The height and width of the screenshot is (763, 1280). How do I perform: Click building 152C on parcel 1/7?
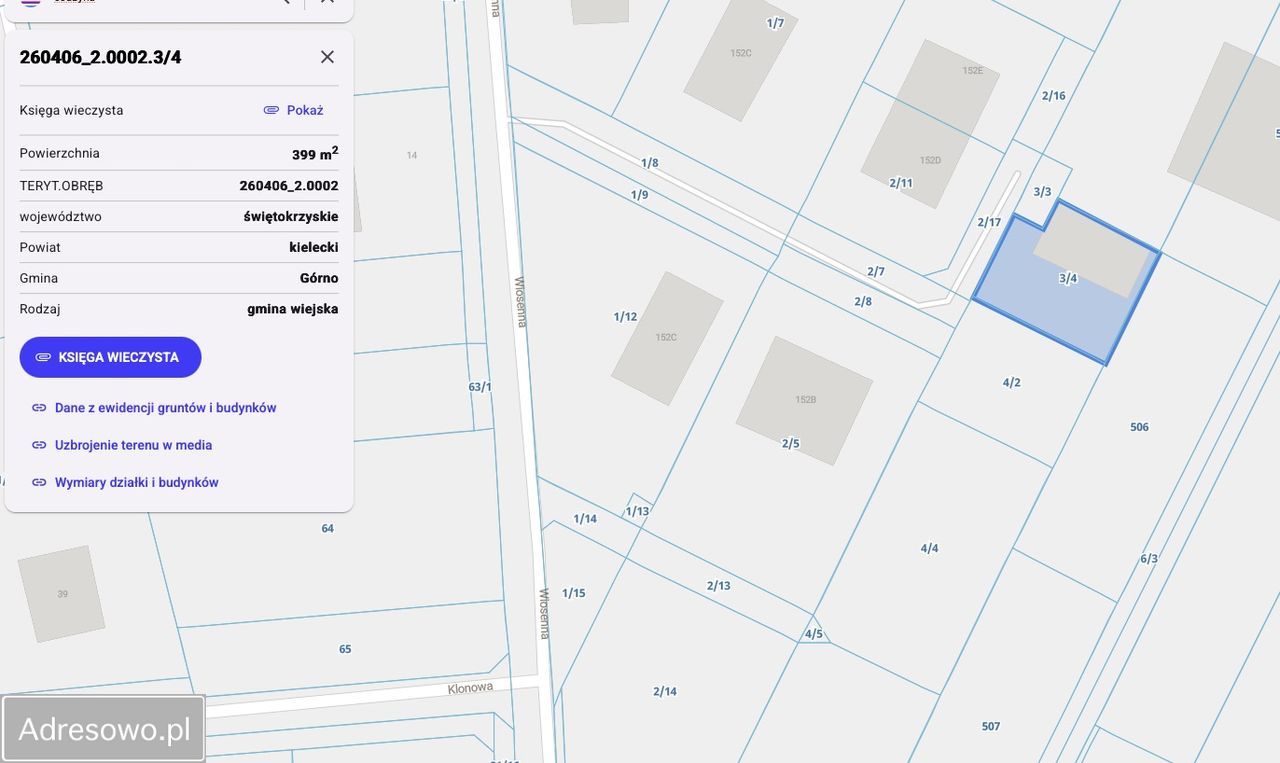tap(740, 55)
